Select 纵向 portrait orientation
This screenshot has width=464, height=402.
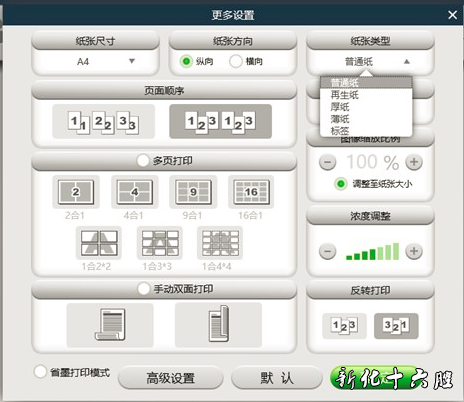coord(186,61)
